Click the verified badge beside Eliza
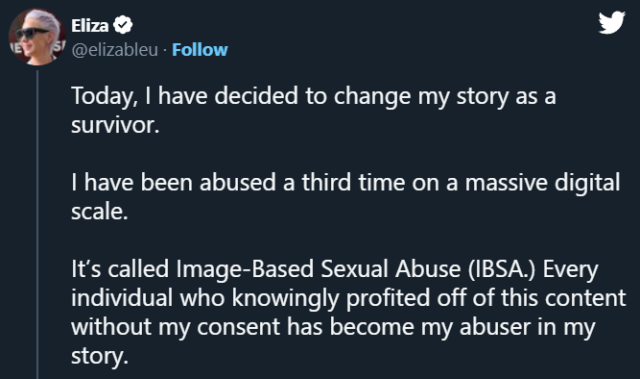 [x=122, y=25]
